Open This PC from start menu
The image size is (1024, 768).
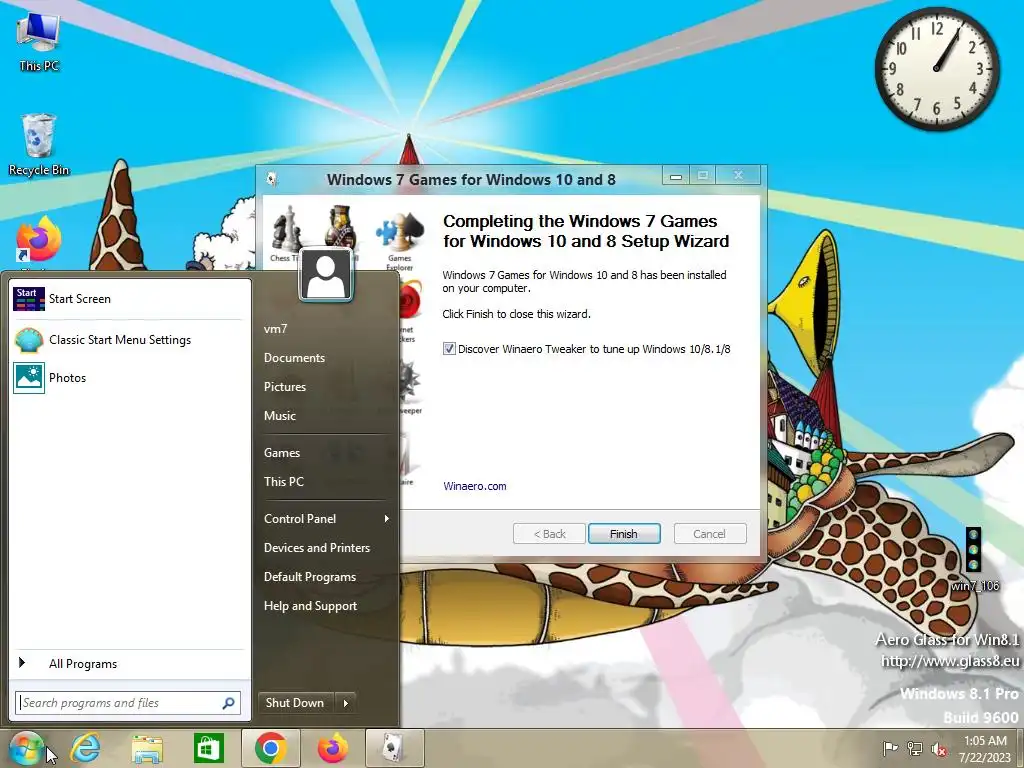[x=283, y=481]
